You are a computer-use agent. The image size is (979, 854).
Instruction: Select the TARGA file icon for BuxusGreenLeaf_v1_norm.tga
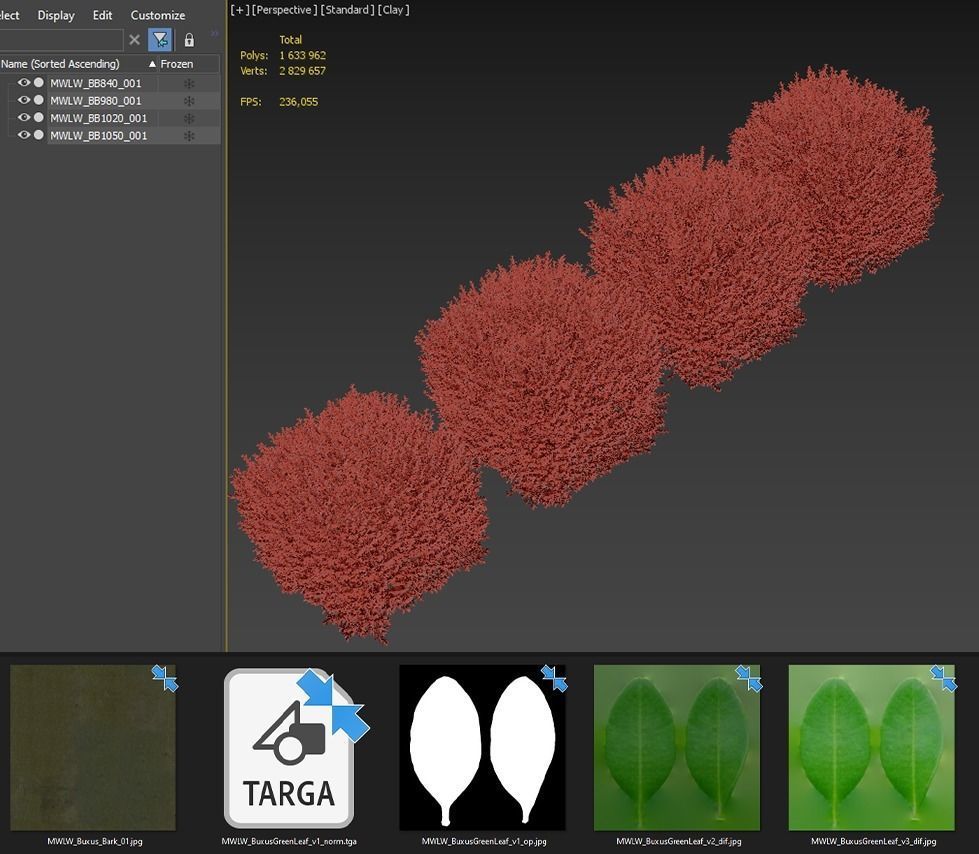pos(289,748)
